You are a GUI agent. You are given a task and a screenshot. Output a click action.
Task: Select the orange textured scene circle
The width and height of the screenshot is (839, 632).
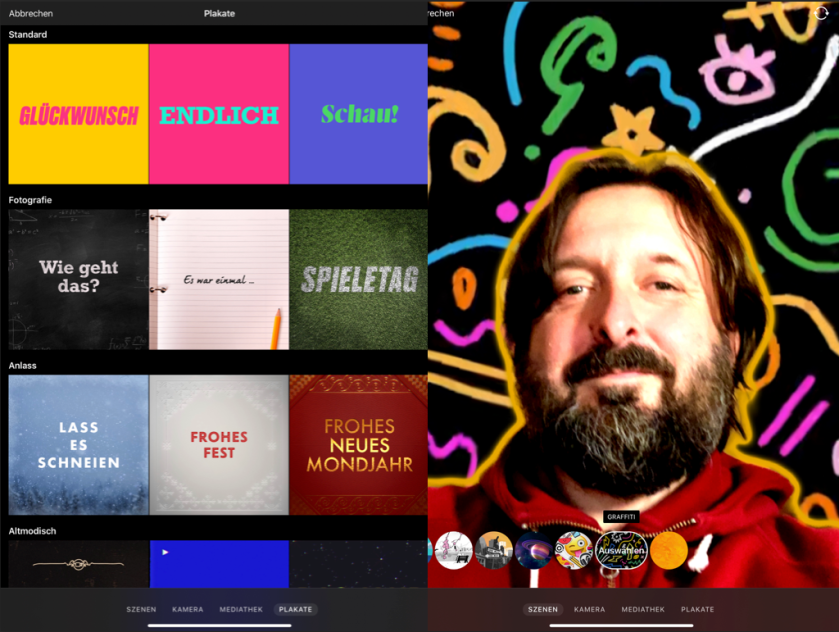(669, 551)
